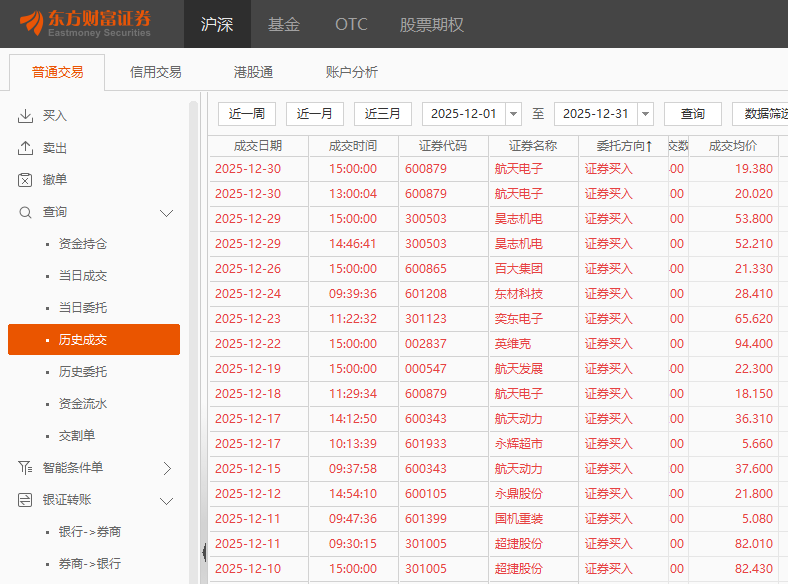Open 历史委托 in the sidebar
Viewport: 788px width, 584px height.
[x=83, y=372]
